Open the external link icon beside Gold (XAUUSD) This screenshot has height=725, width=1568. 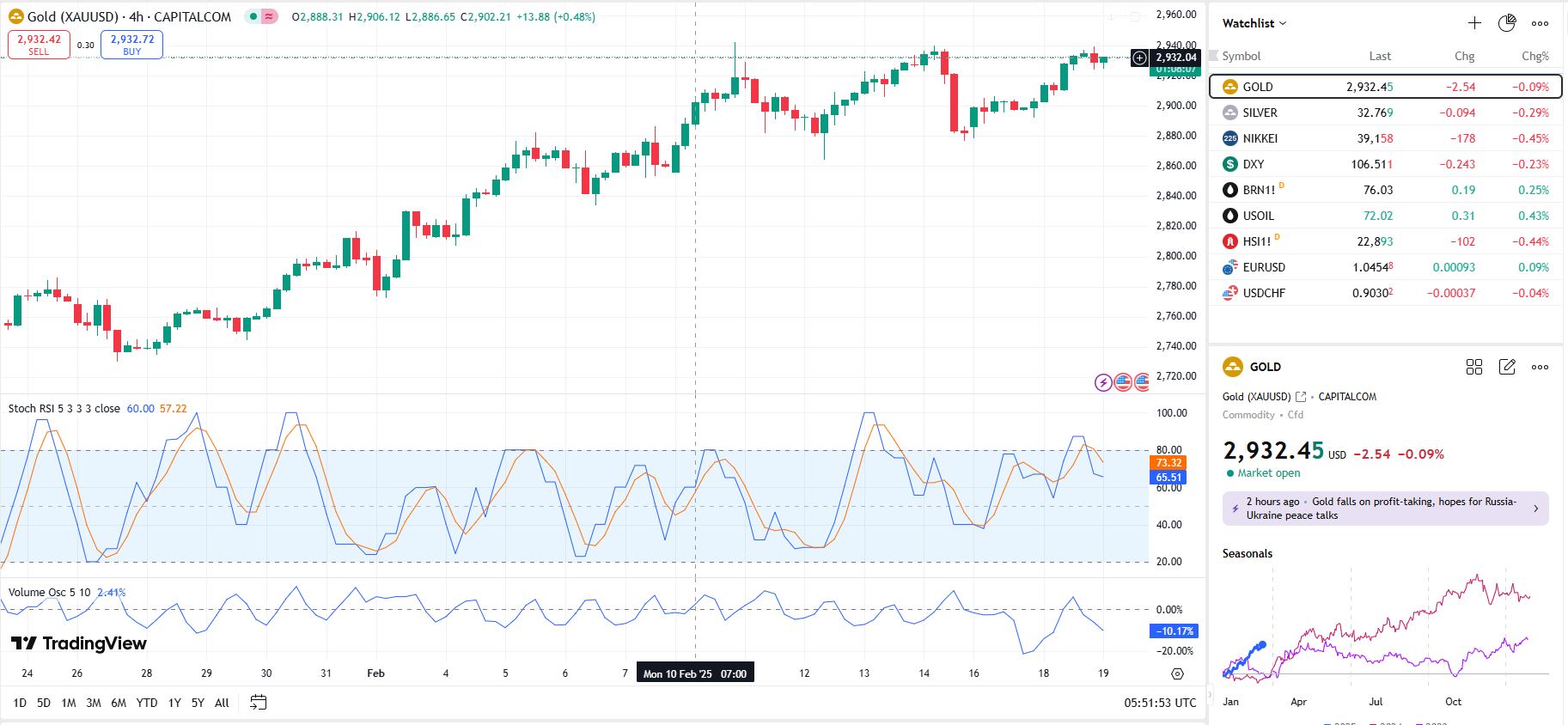1301,397
